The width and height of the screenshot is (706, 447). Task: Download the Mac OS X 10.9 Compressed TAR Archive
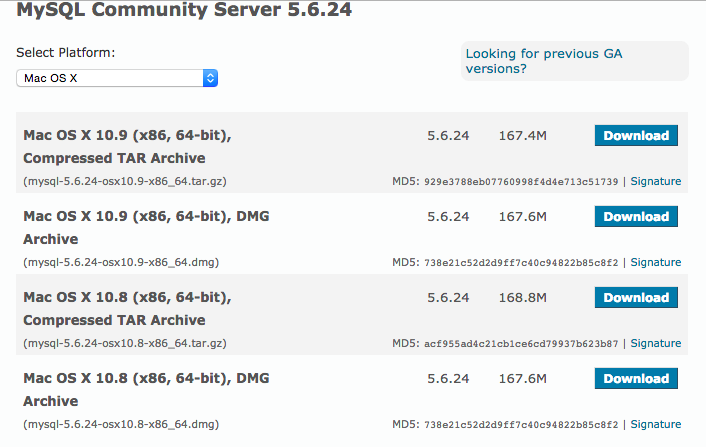636,135
